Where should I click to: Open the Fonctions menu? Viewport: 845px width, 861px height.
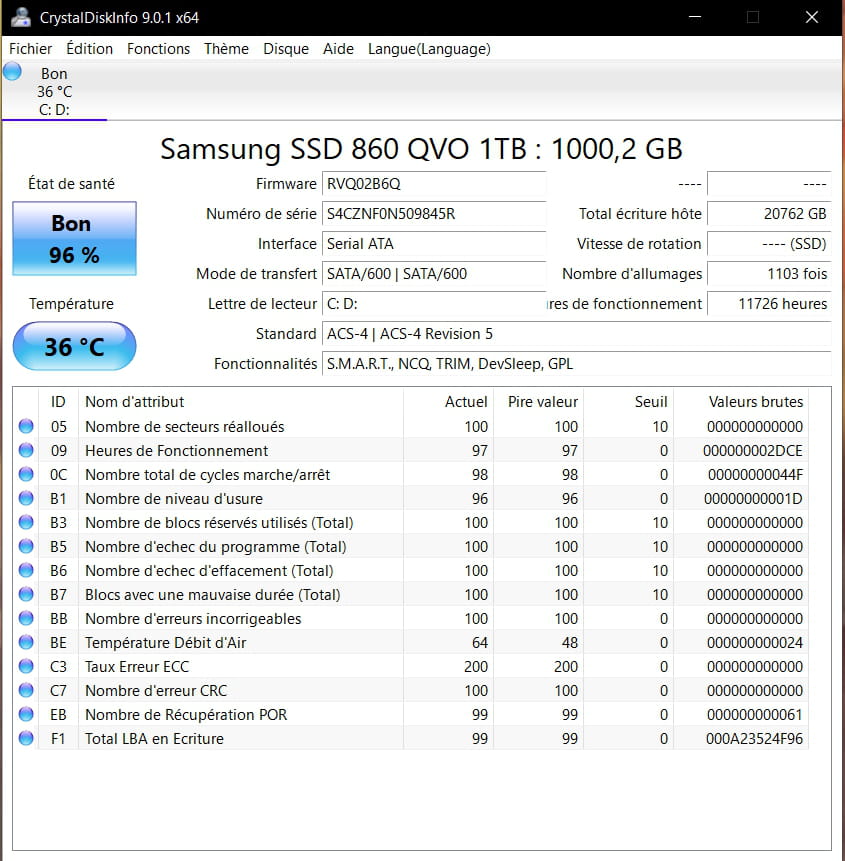[158, 49]
